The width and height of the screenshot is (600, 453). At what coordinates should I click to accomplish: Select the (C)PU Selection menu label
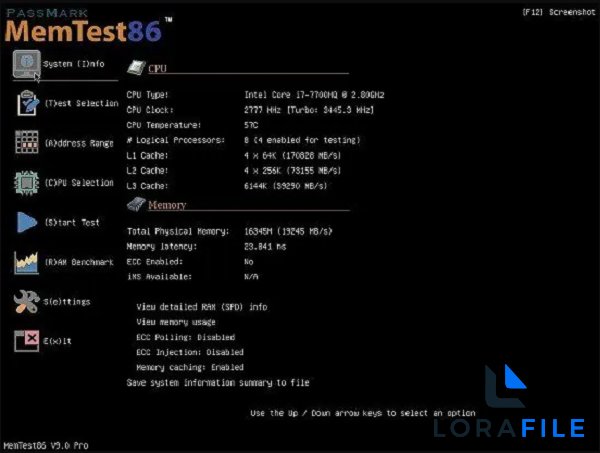79,183
